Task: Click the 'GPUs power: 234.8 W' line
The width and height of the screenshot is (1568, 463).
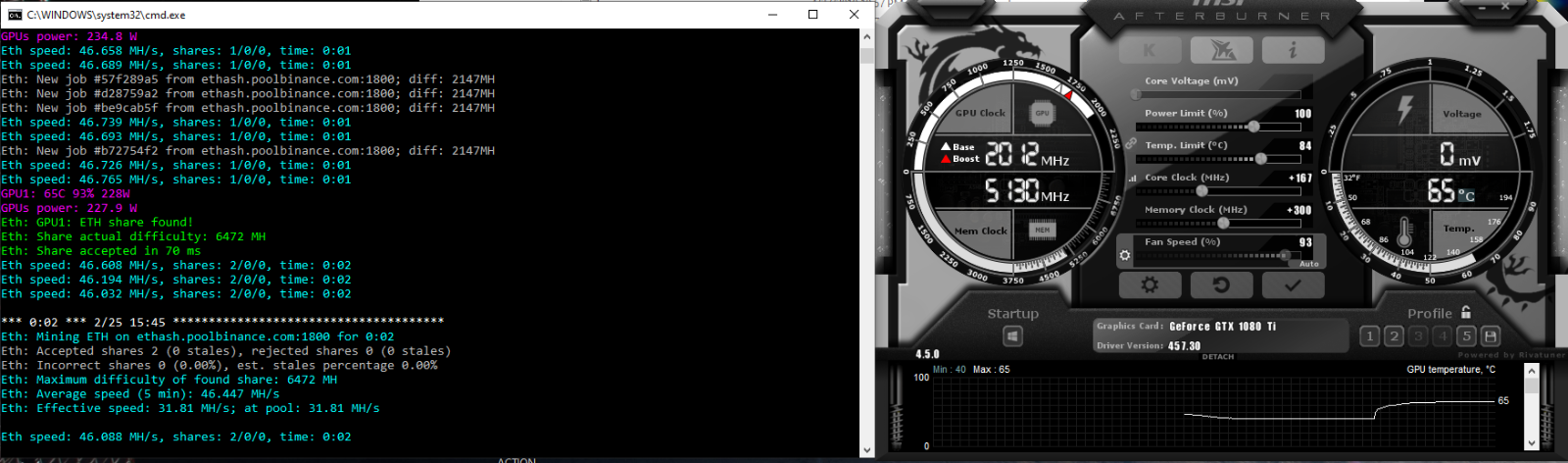Action: click(70, 37)
